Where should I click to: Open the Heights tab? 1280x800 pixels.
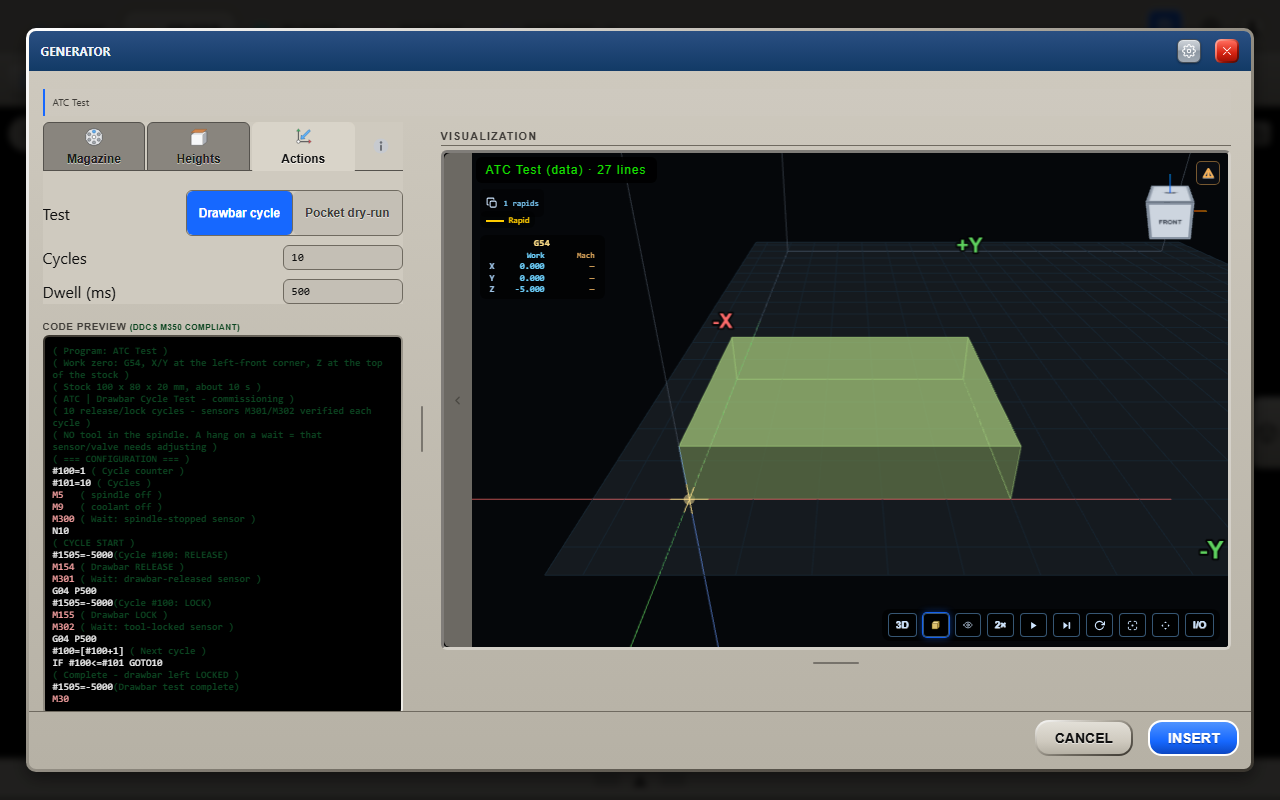pyautogui.click(x=198, y=146)
